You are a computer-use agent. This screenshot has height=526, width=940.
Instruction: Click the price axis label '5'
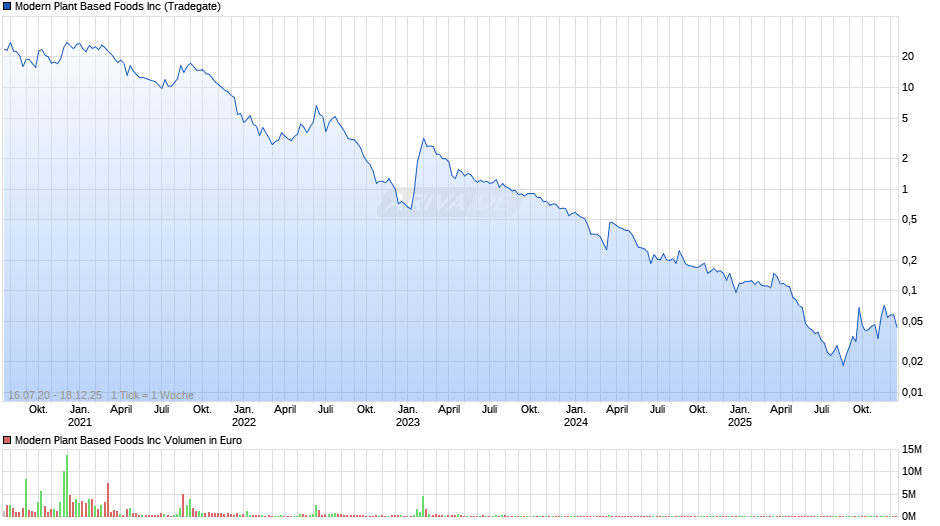pyautogui.click(x=905, y=119)
